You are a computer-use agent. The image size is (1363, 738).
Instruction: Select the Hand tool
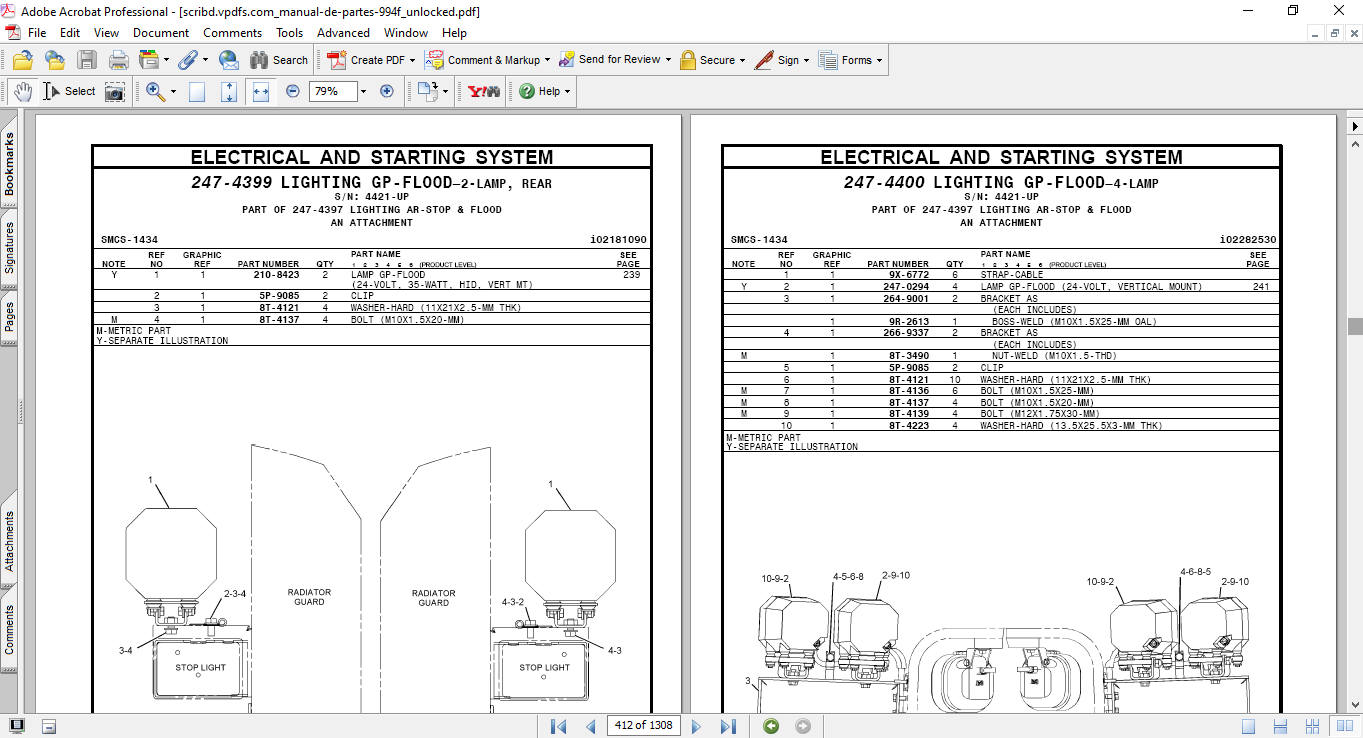pyautogui.click(x=22, y=91)
